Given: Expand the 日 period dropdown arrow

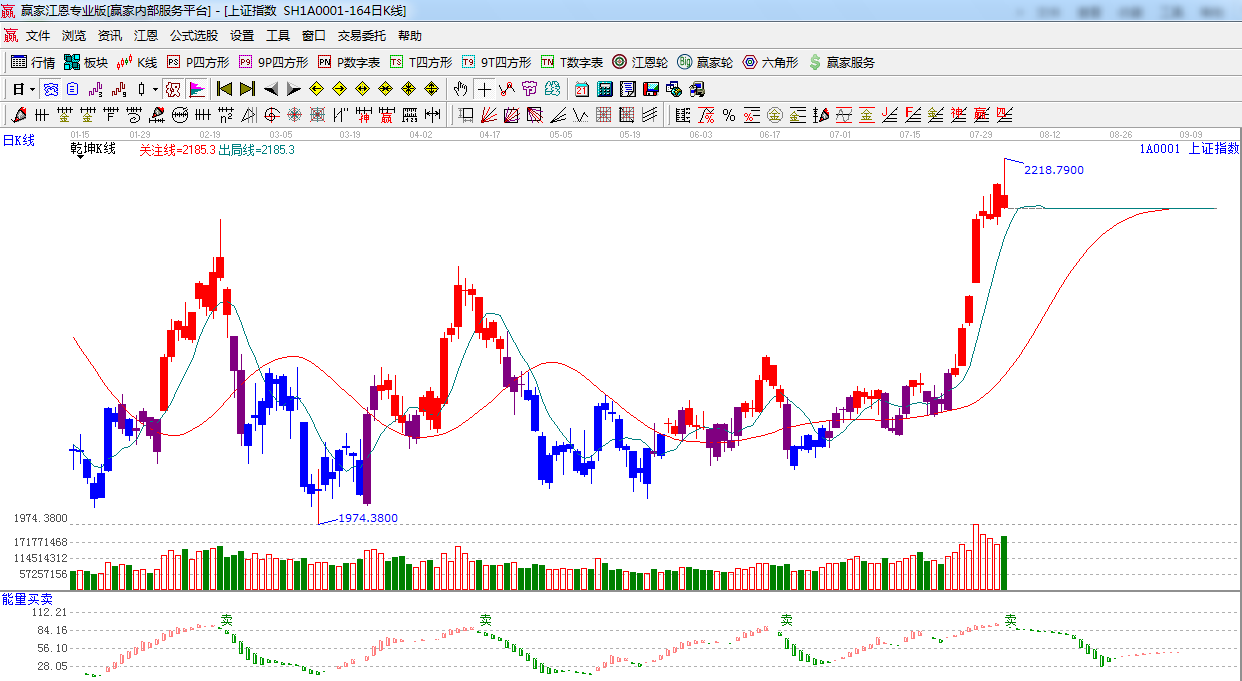Looking at the screenshot, I should 32,89.
